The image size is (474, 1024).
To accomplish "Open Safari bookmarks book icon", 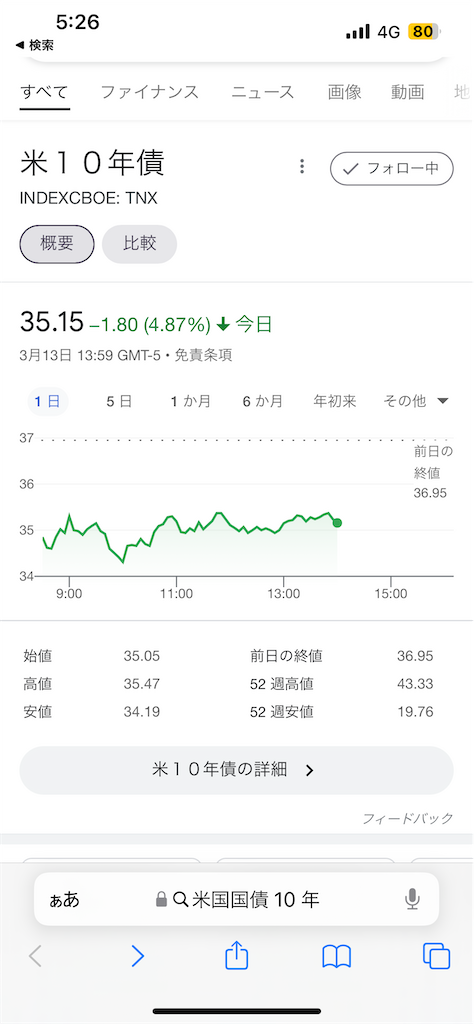I will click(x=337, y=957).
